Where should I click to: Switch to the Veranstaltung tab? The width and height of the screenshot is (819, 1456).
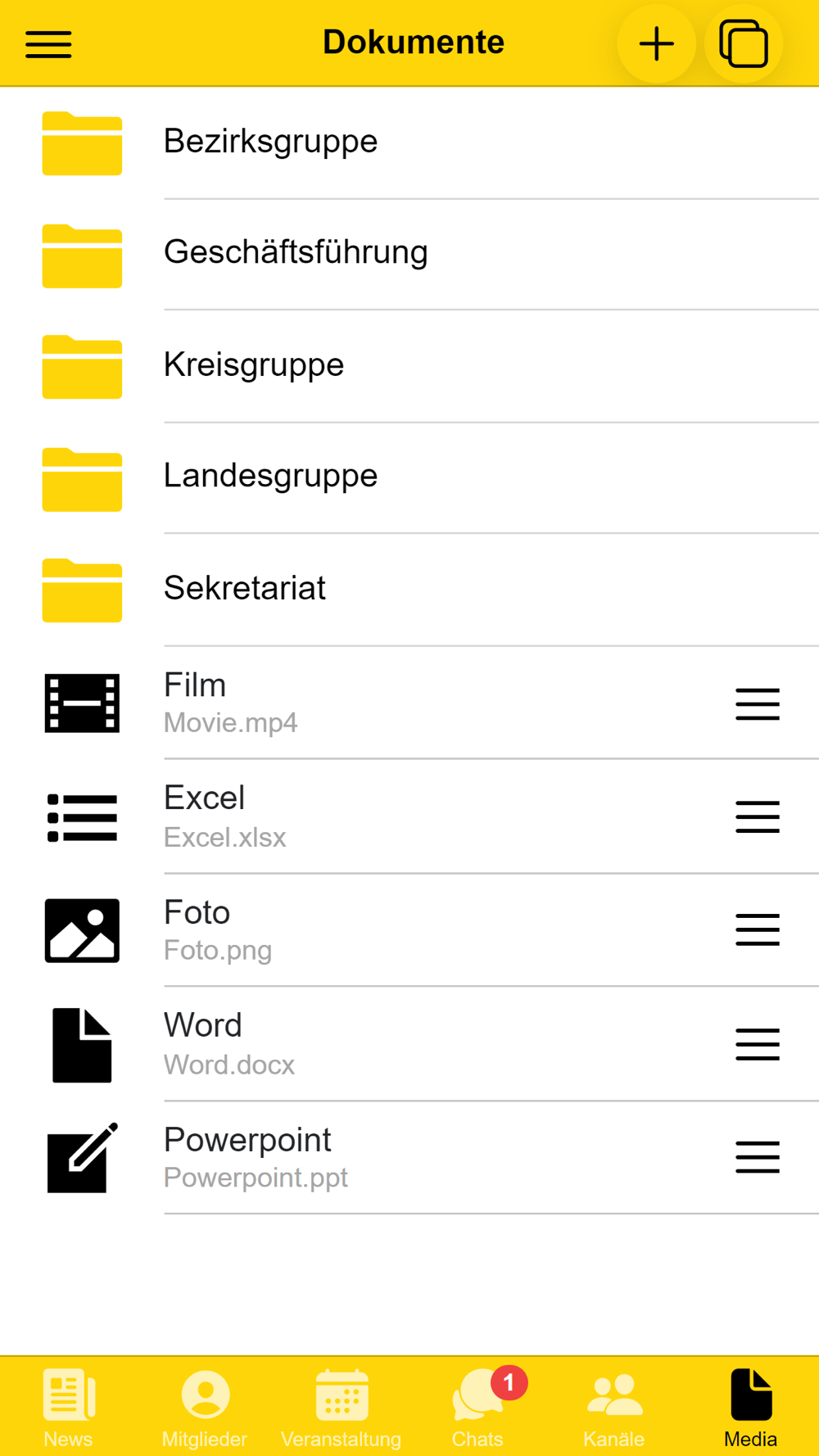pyautogui.click(x=341, y=1407)
